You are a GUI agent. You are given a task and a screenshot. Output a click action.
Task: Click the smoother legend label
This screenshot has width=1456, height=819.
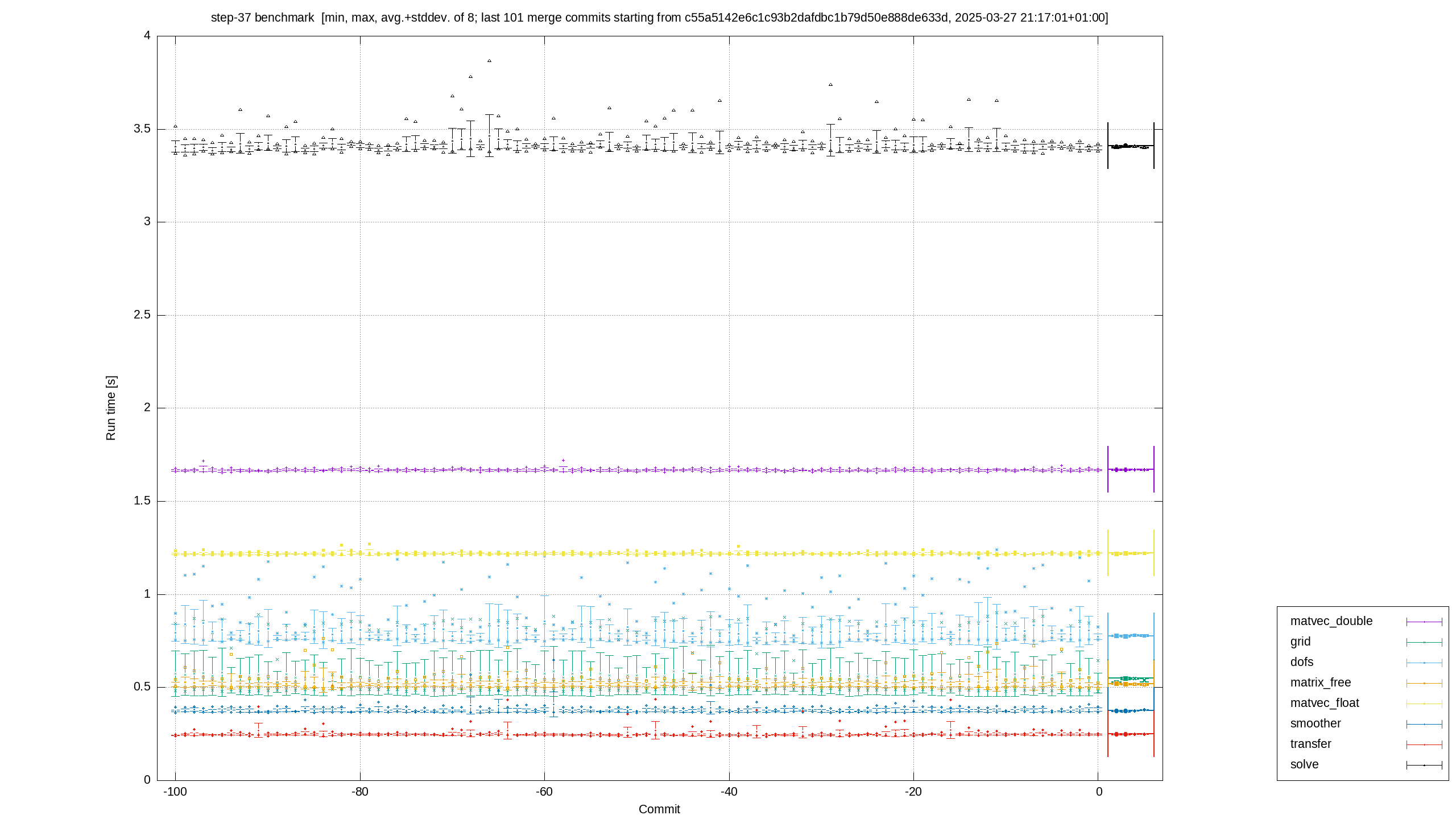[x=1316, y=723]
